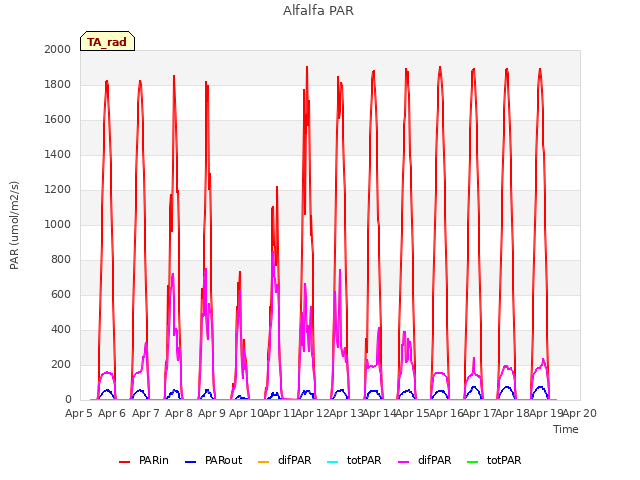Click the Time x-axis label
This screenshot has height=480, width=640.
coord(566,429)
